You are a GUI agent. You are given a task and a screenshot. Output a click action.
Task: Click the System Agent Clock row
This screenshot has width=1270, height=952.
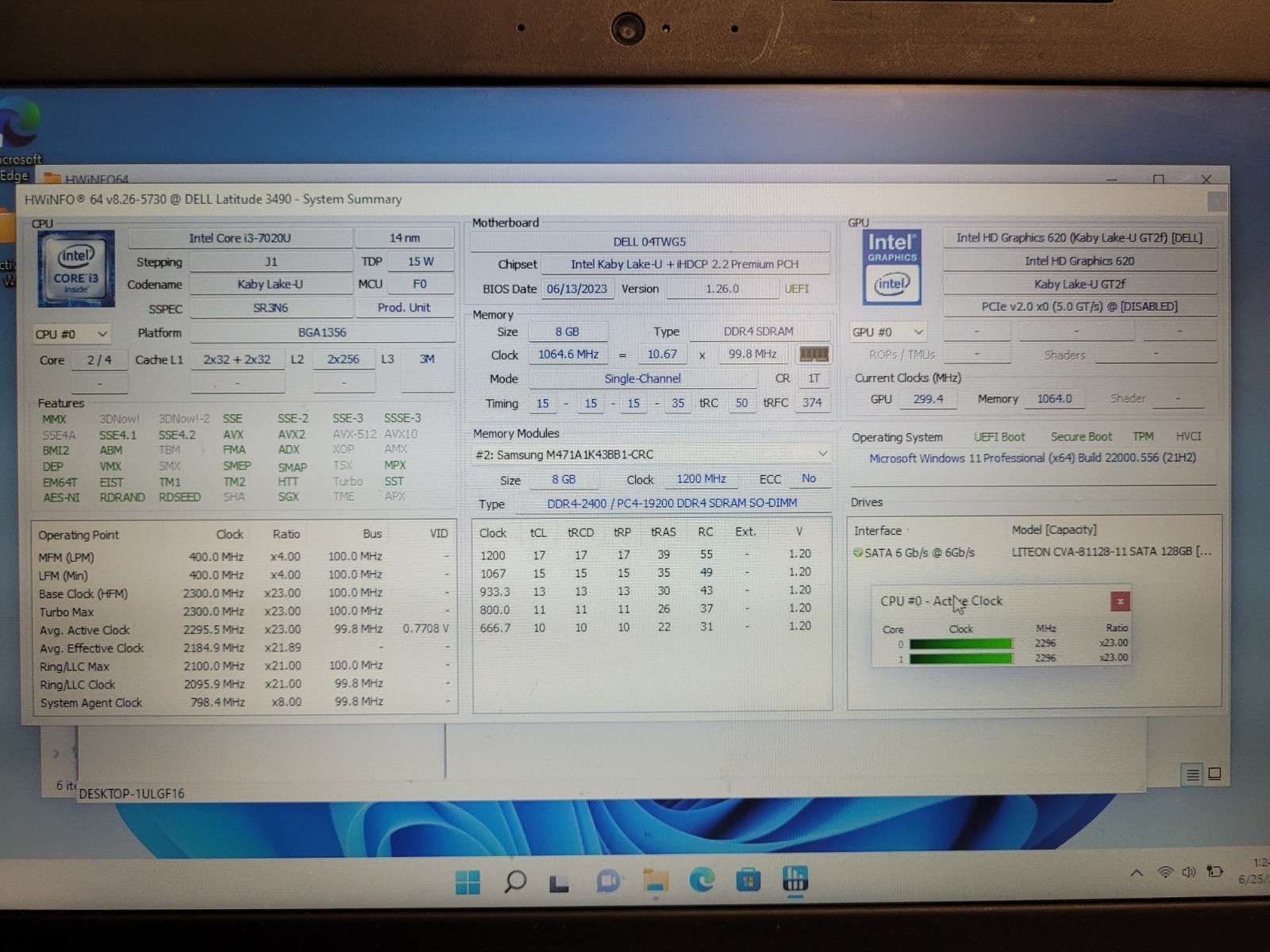coord(244,702)
